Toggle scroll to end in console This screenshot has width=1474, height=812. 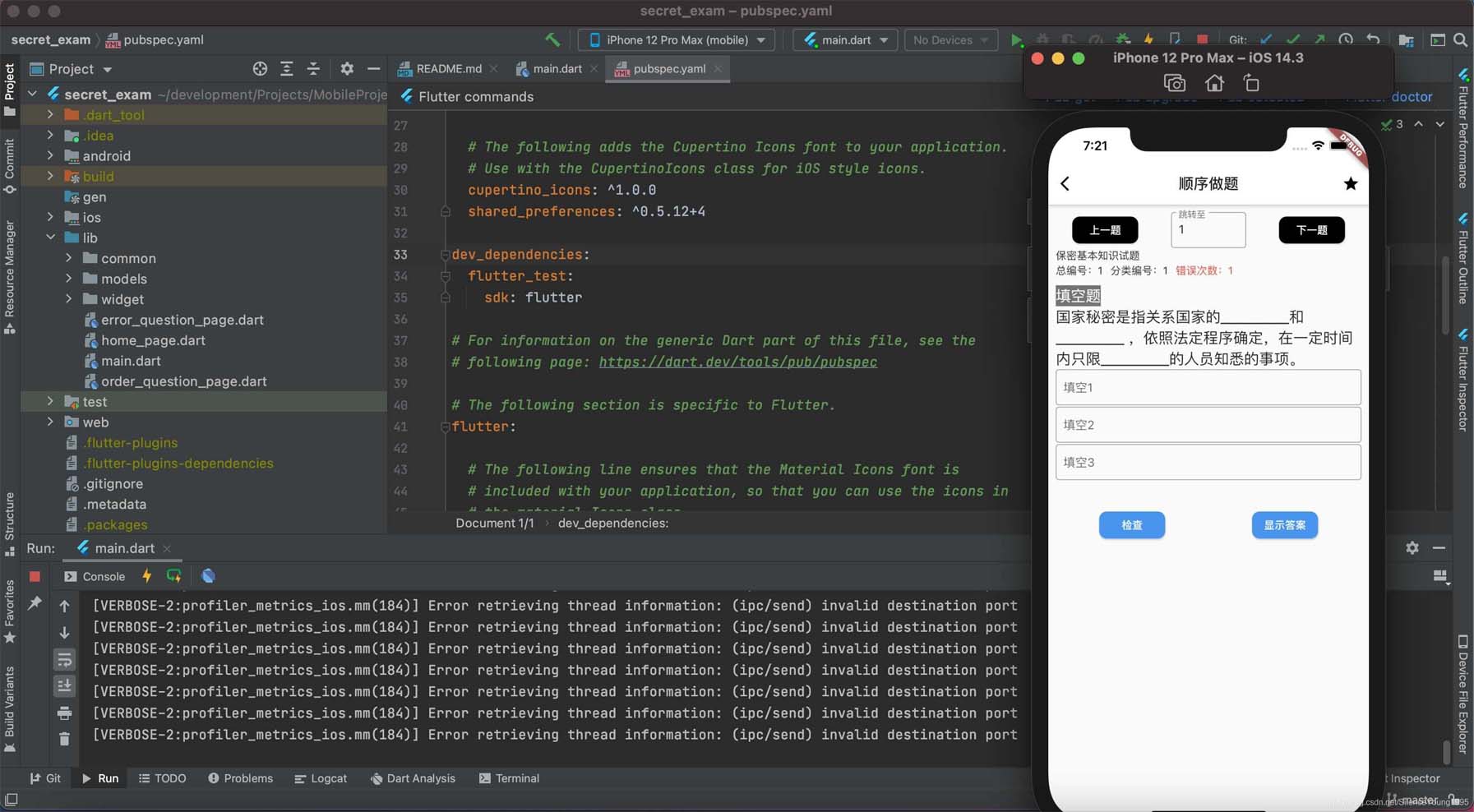coord(64,685)
